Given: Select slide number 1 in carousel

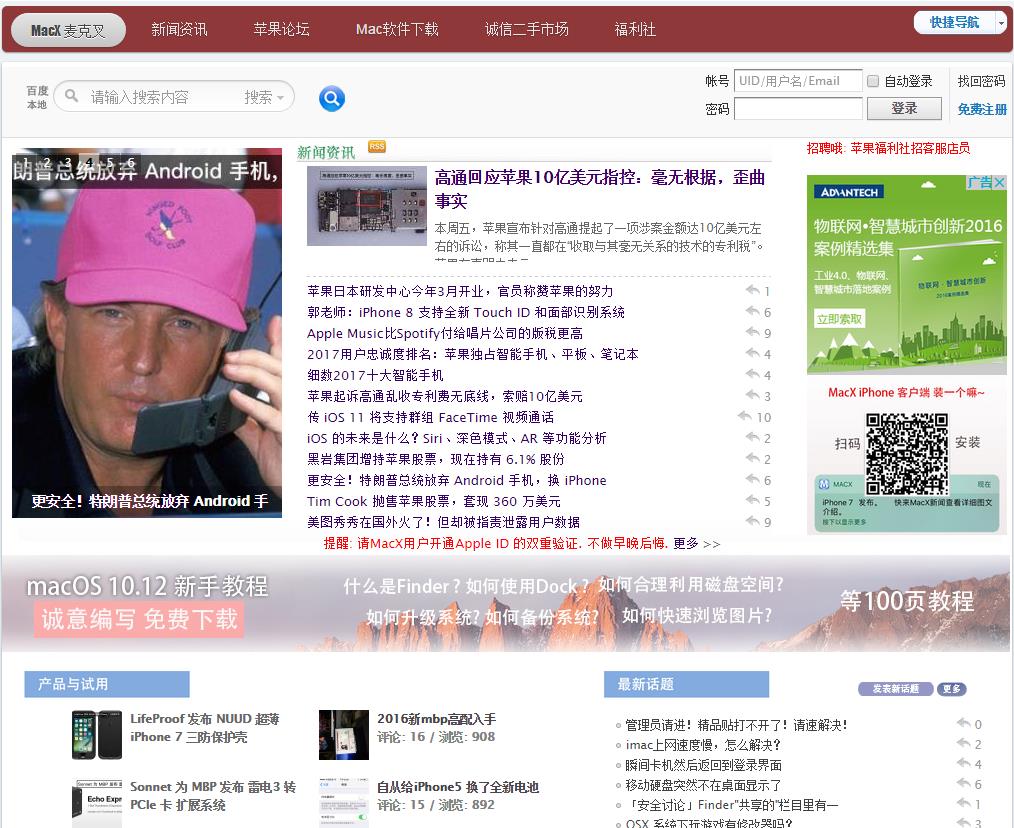Looking at the screenshot, I should pyautogui.click(x=25, y=162).
